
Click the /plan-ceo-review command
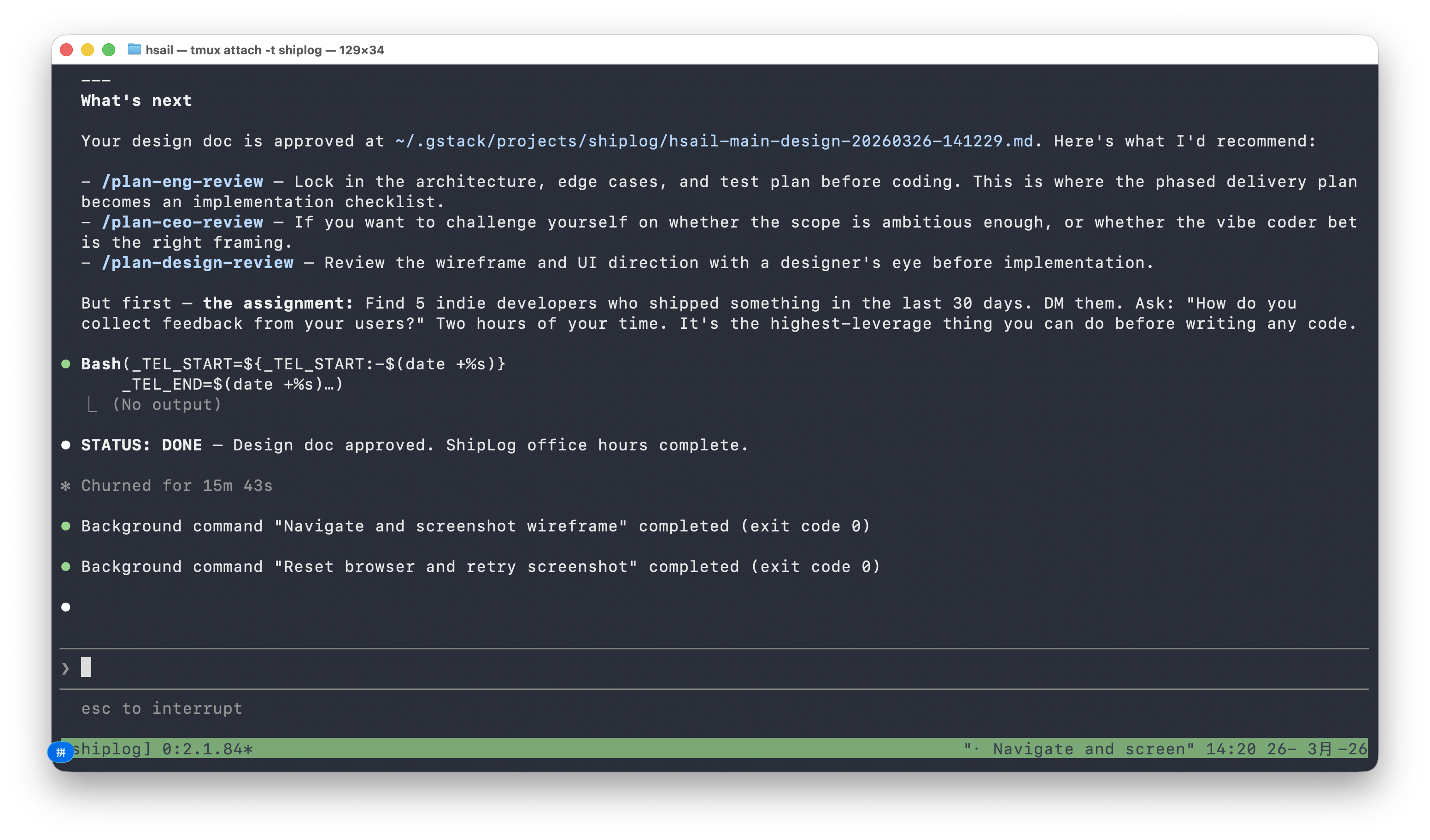[x=182, y=222]
